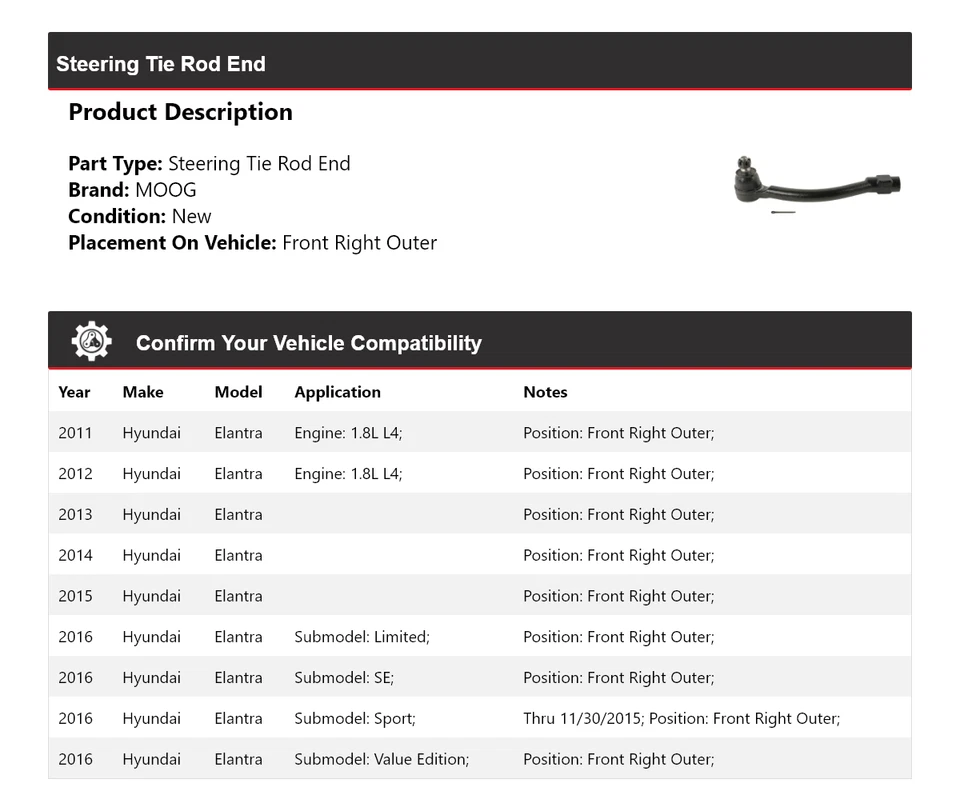Click the Submodel: Value Edition cell

coord(381,760)
